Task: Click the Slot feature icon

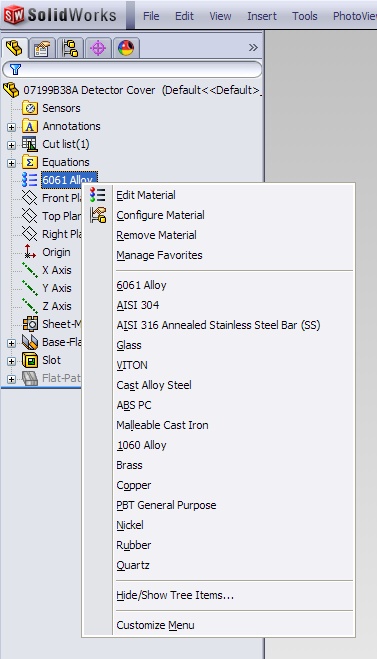Action: click(30, 360)
